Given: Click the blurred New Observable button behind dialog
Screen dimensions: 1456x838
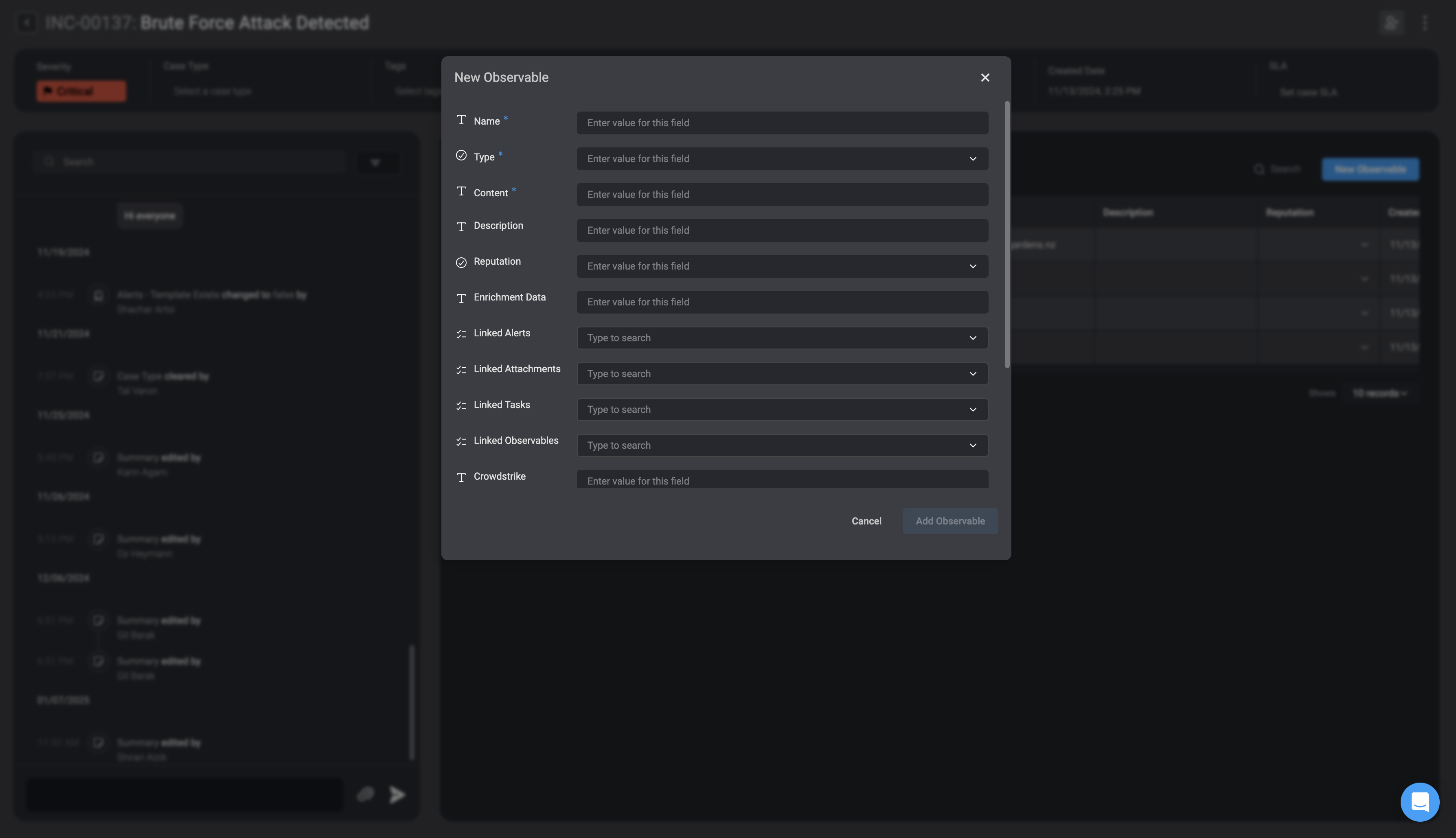Looking at the screenshot, I should pos(1370,169).
